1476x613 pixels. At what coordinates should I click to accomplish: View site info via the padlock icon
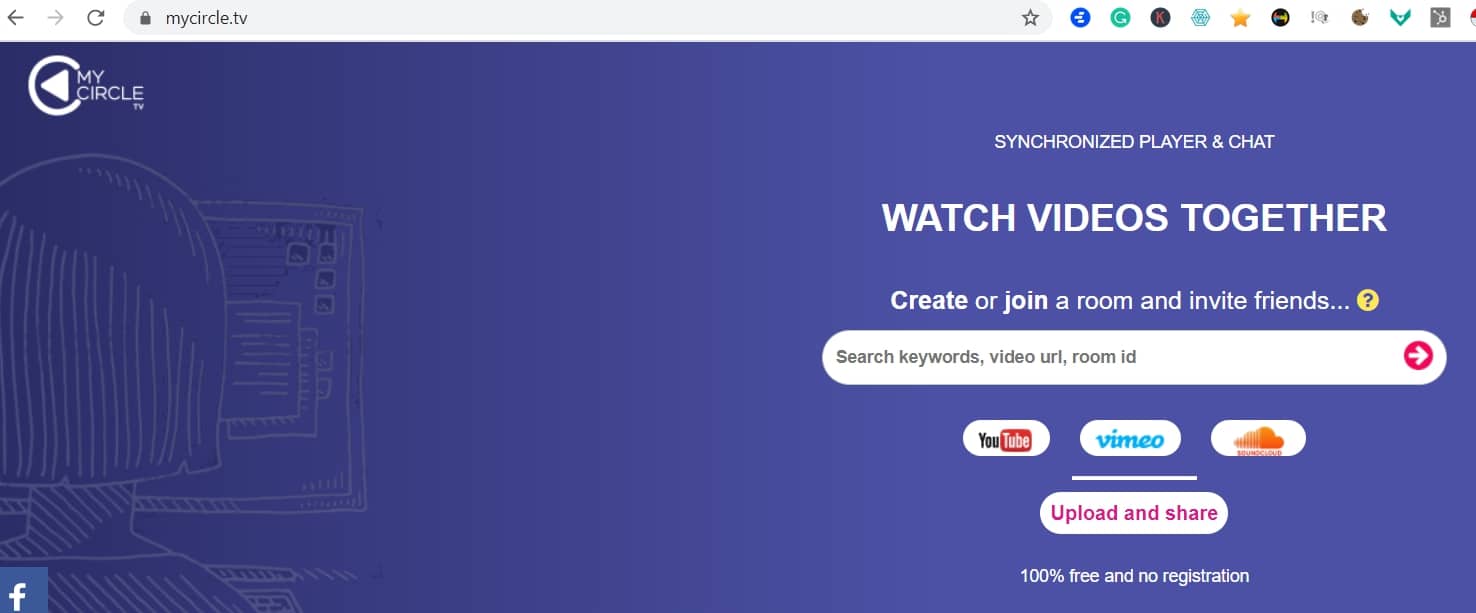coord(146,18)
